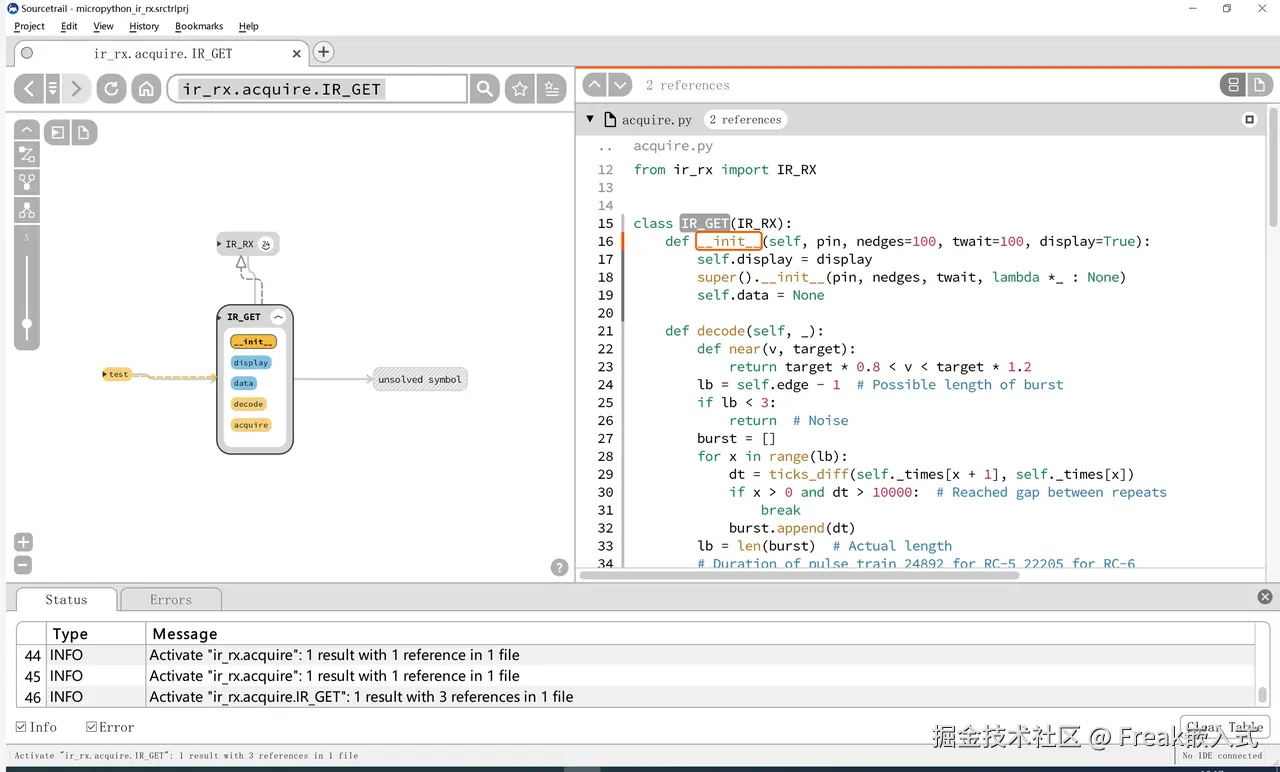Viewport: 1280px width, 772px height.
Task: Export graph as image icon
Action: tap(57, 132)
